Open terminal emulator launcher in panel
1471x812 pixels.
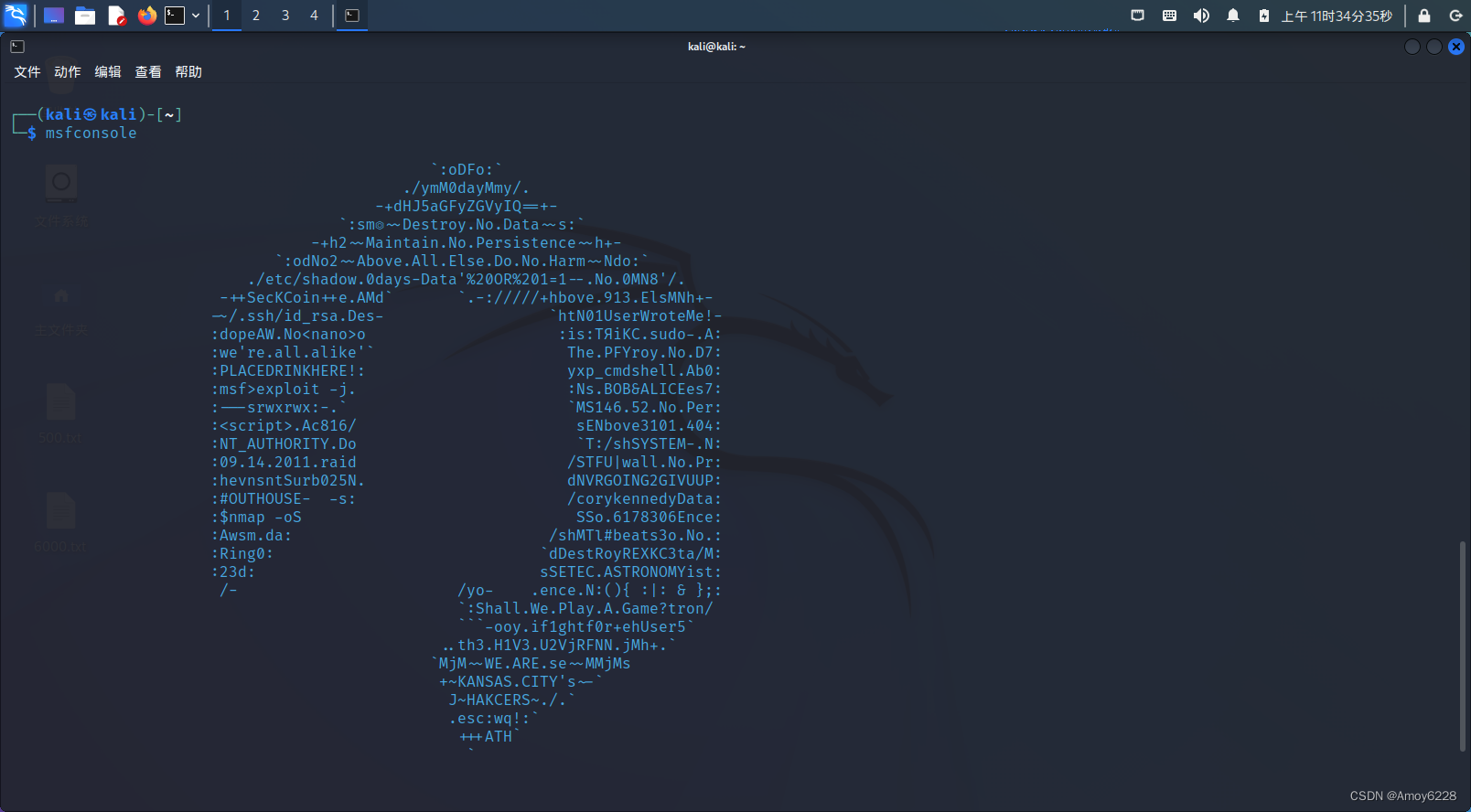tap(175, 16)
